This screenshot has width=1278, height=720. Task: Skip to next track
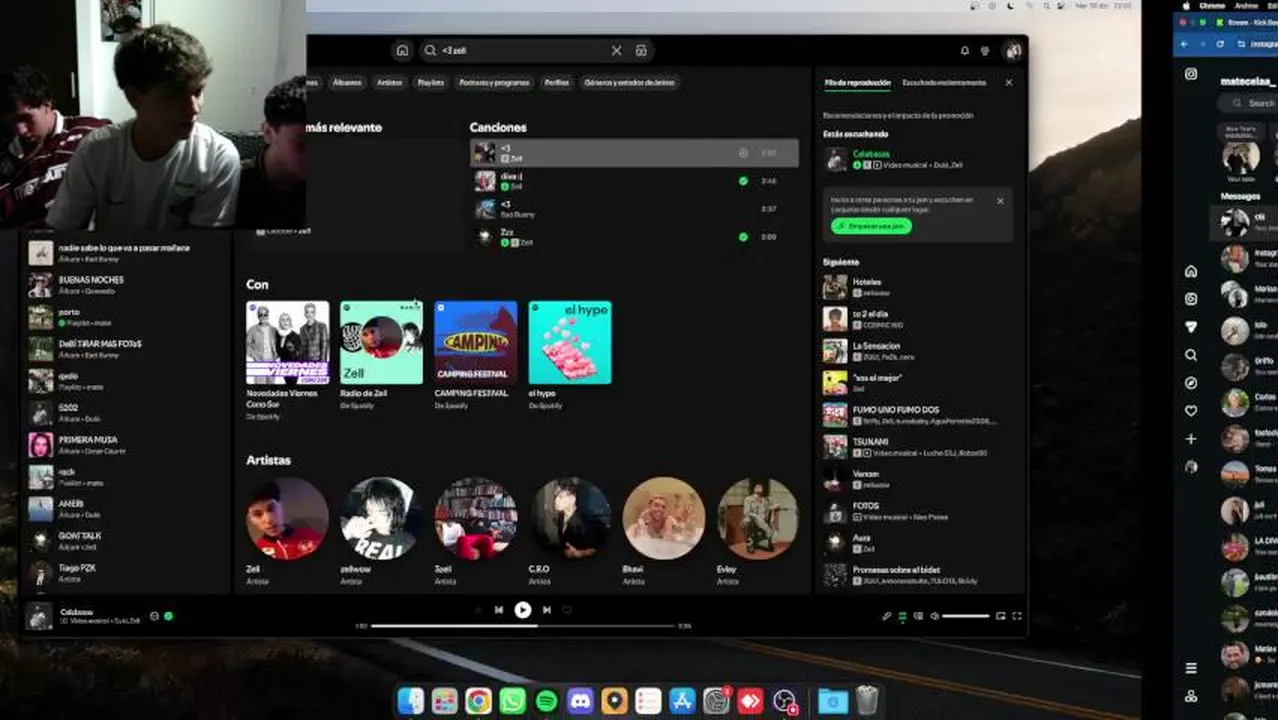546,609
